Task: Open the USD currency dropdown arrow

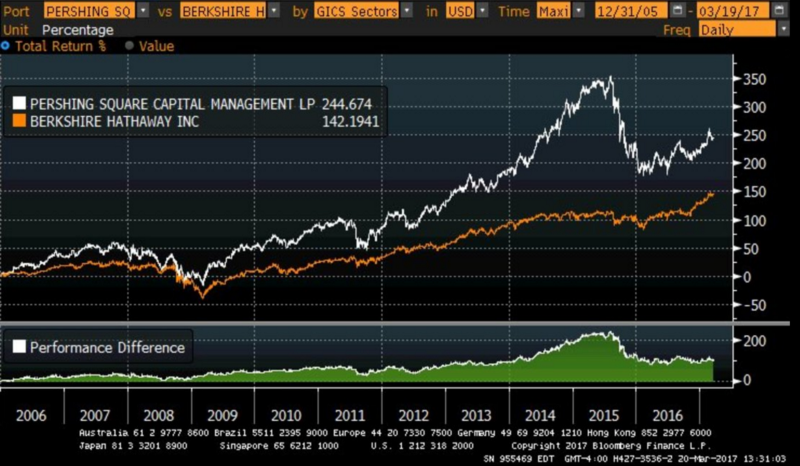Action: pos(483,10)
